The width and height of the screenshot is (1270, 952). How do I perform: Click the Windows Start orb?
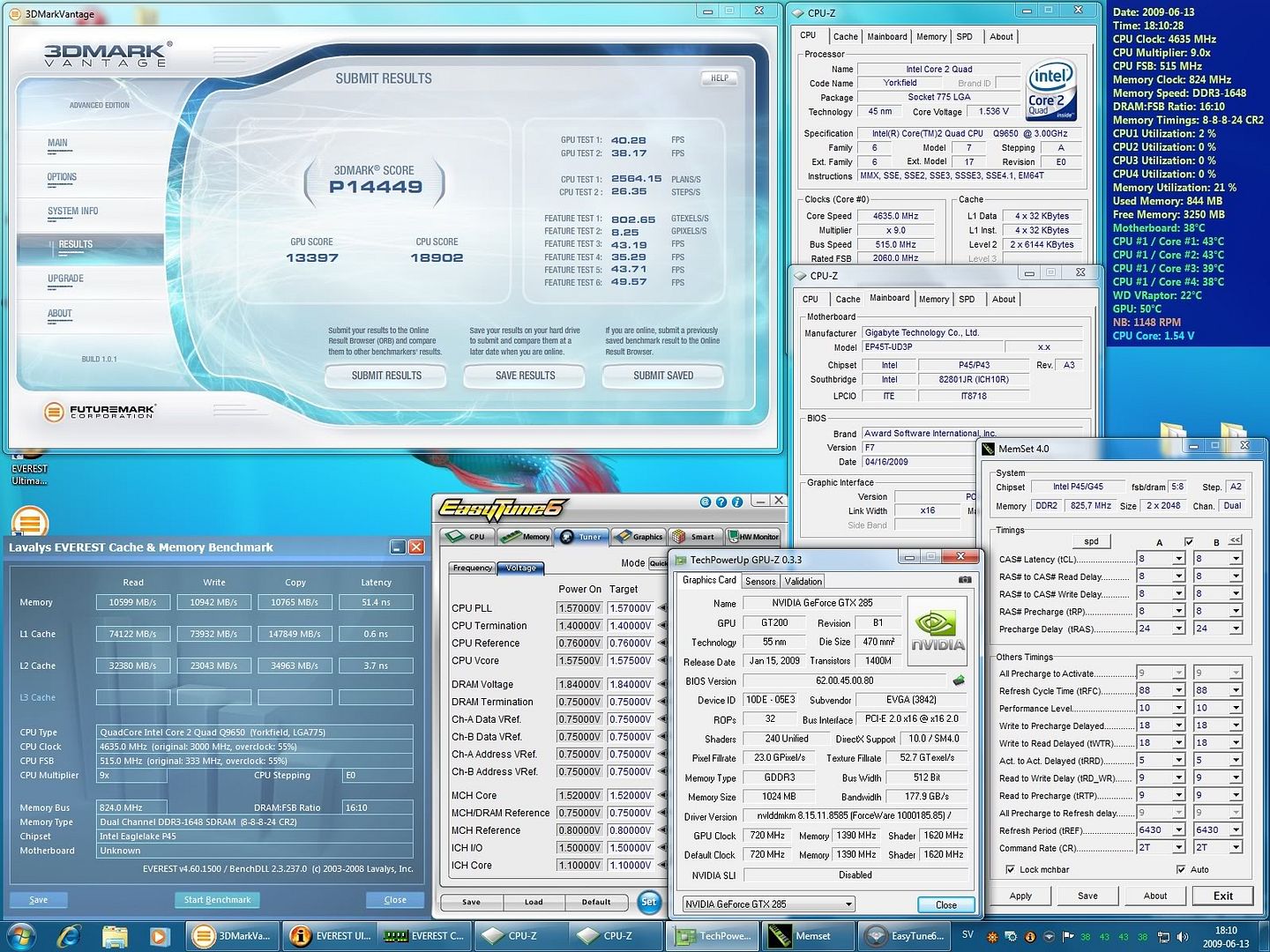click(20, 935)
